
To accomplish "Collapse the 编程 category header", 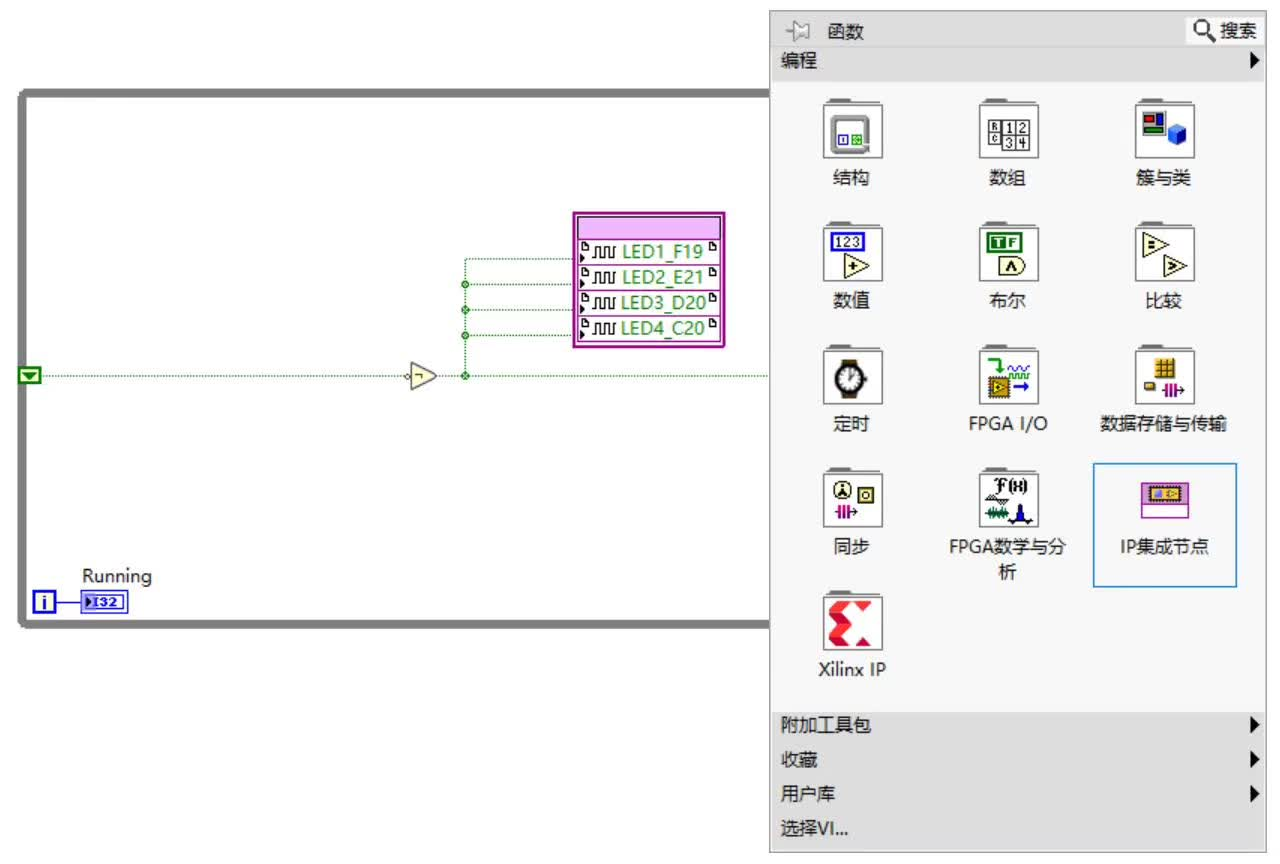I will 1020,61.
